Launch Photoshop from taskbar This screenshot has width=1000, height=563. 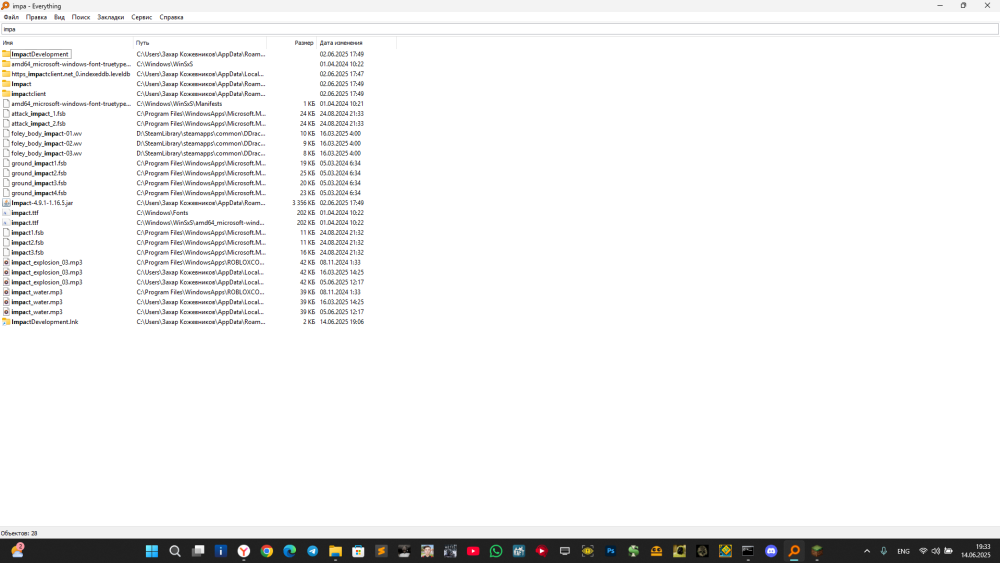tap(610, 551)
